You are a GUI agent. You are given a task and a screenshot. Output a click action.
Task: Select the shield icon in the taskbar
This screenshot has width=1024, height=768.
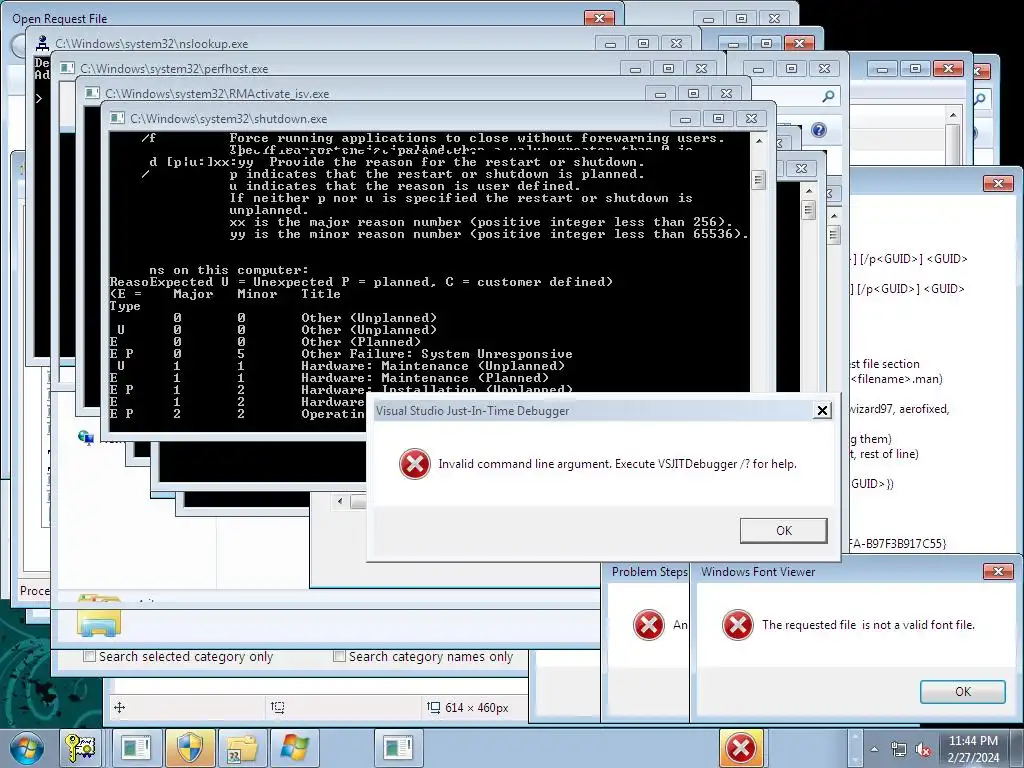[x=190, y=748]
